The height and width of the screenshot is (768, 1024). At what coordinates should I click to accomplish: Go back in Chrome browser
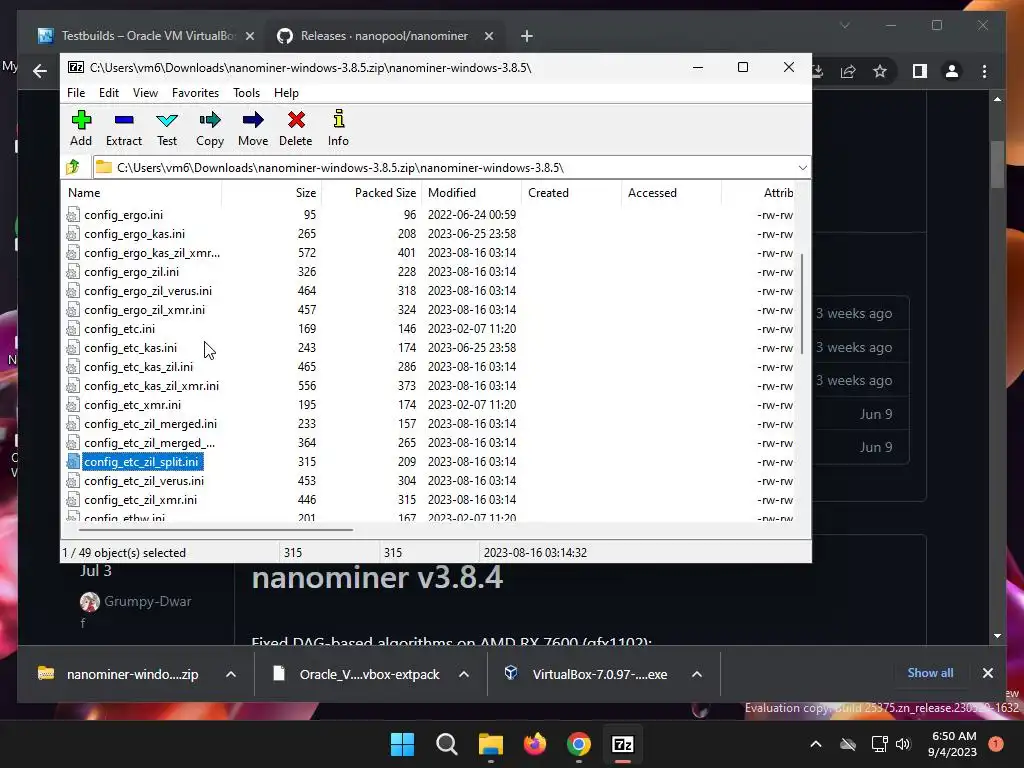(x=40, y=71)
